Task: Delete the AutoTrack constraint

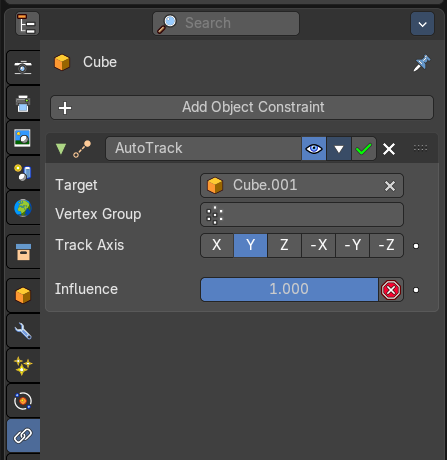Action: [389, 149]
